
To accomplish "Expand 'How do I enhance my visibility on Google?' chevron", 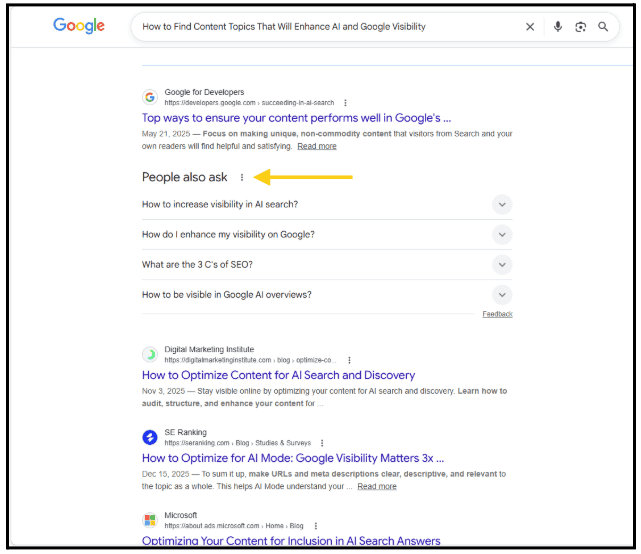I will 502,235.
